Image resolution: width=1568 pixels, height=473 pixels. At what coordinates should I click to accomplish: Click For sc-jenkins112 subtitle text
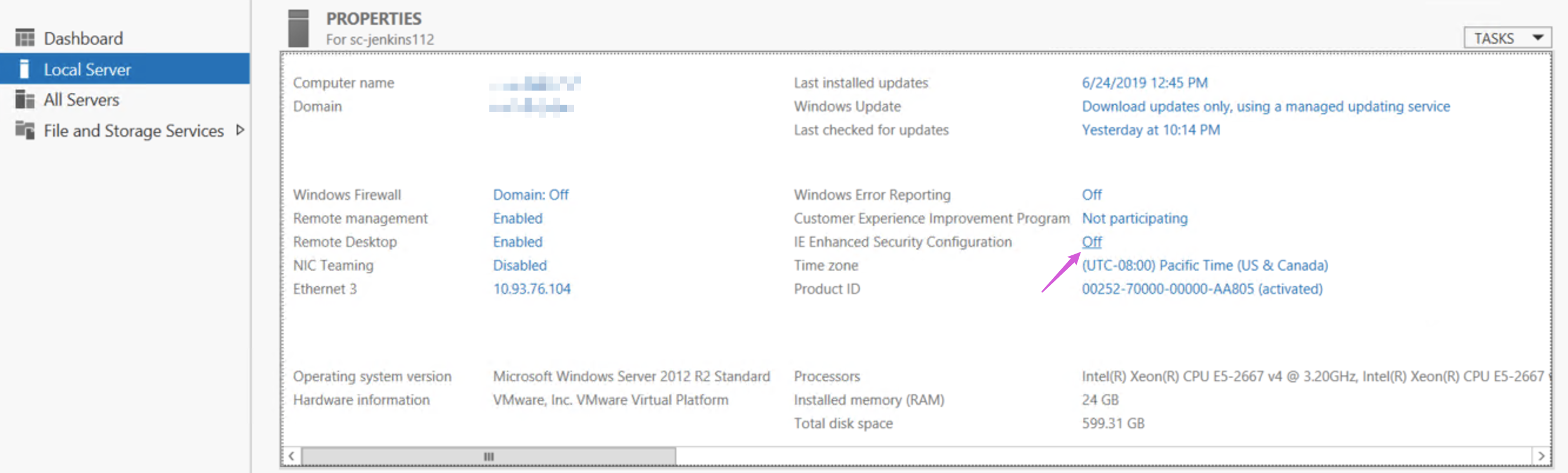coord(380,39)
